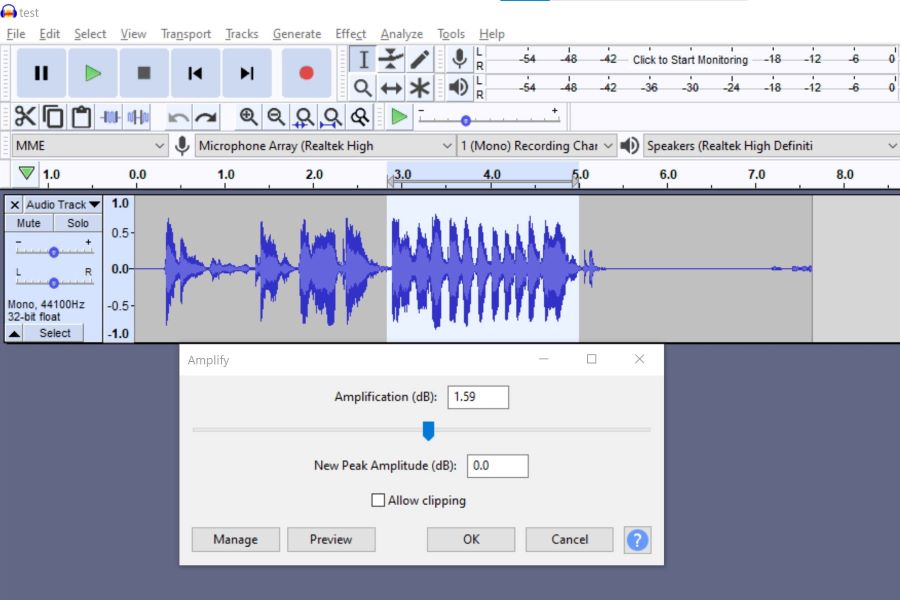This screenshot has height=600, width=900.
Task: Adjust the track gain slider
Action: (53, 252)
